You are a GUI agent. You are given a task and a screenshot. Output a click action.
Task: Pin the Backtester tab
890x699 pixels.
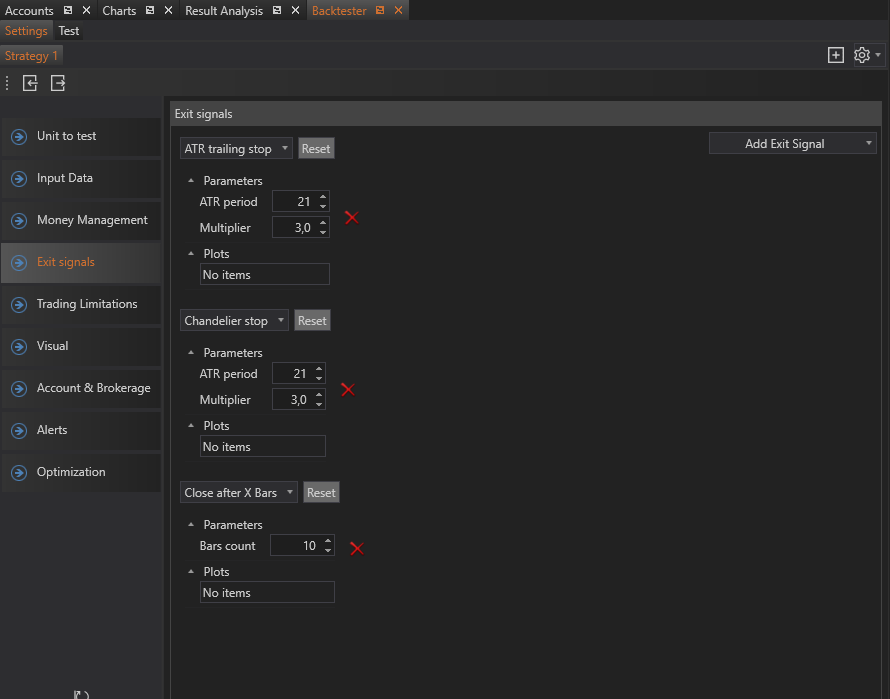(x=380, y=11)
